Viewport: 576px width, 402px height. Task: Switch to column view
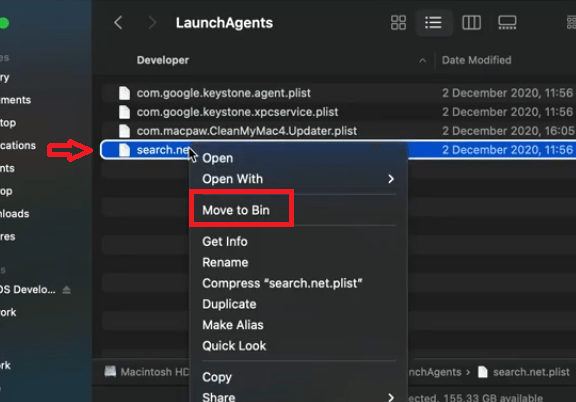471,23
